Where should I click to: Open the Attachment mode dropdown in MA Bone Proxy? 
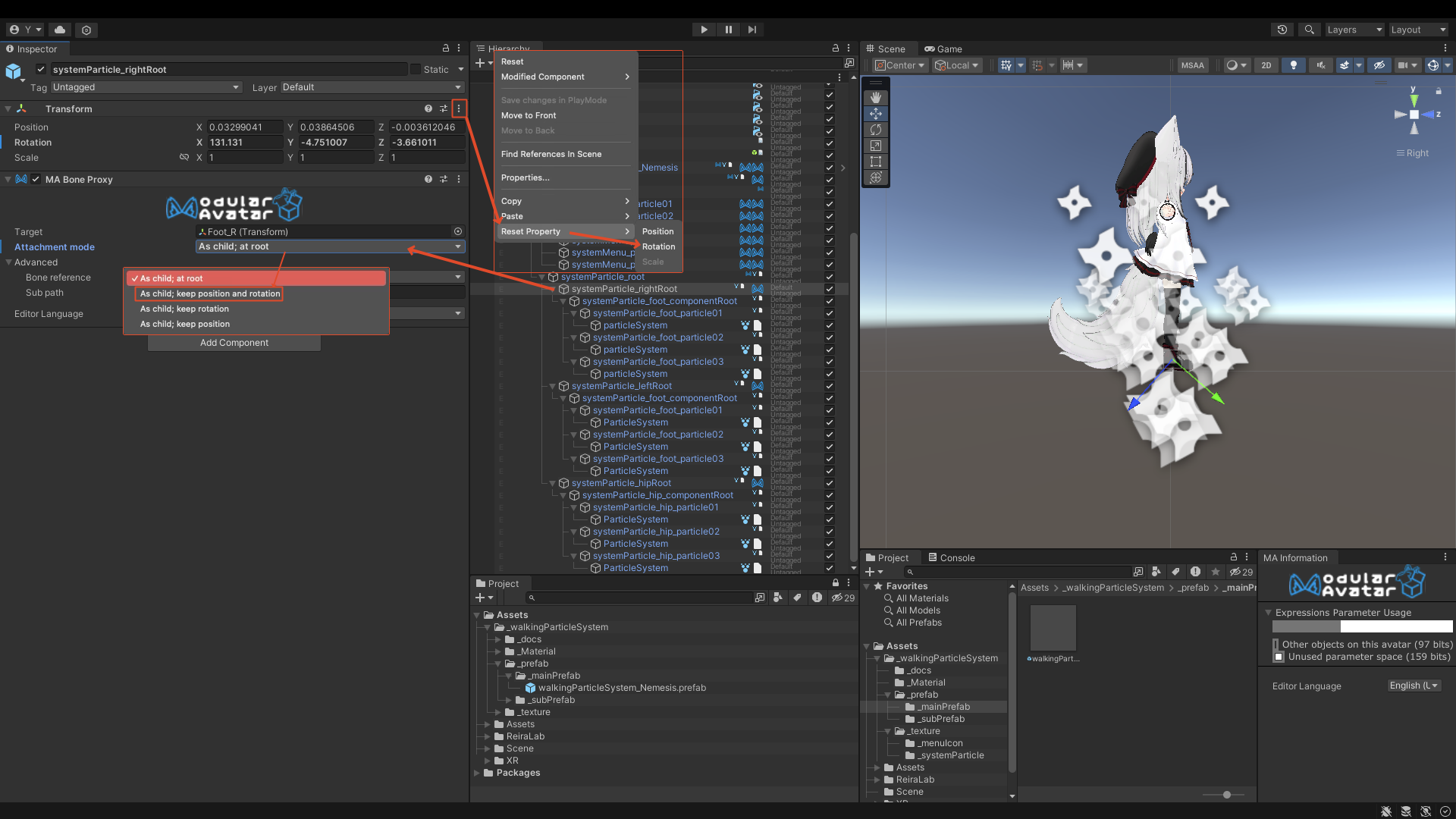329,246
